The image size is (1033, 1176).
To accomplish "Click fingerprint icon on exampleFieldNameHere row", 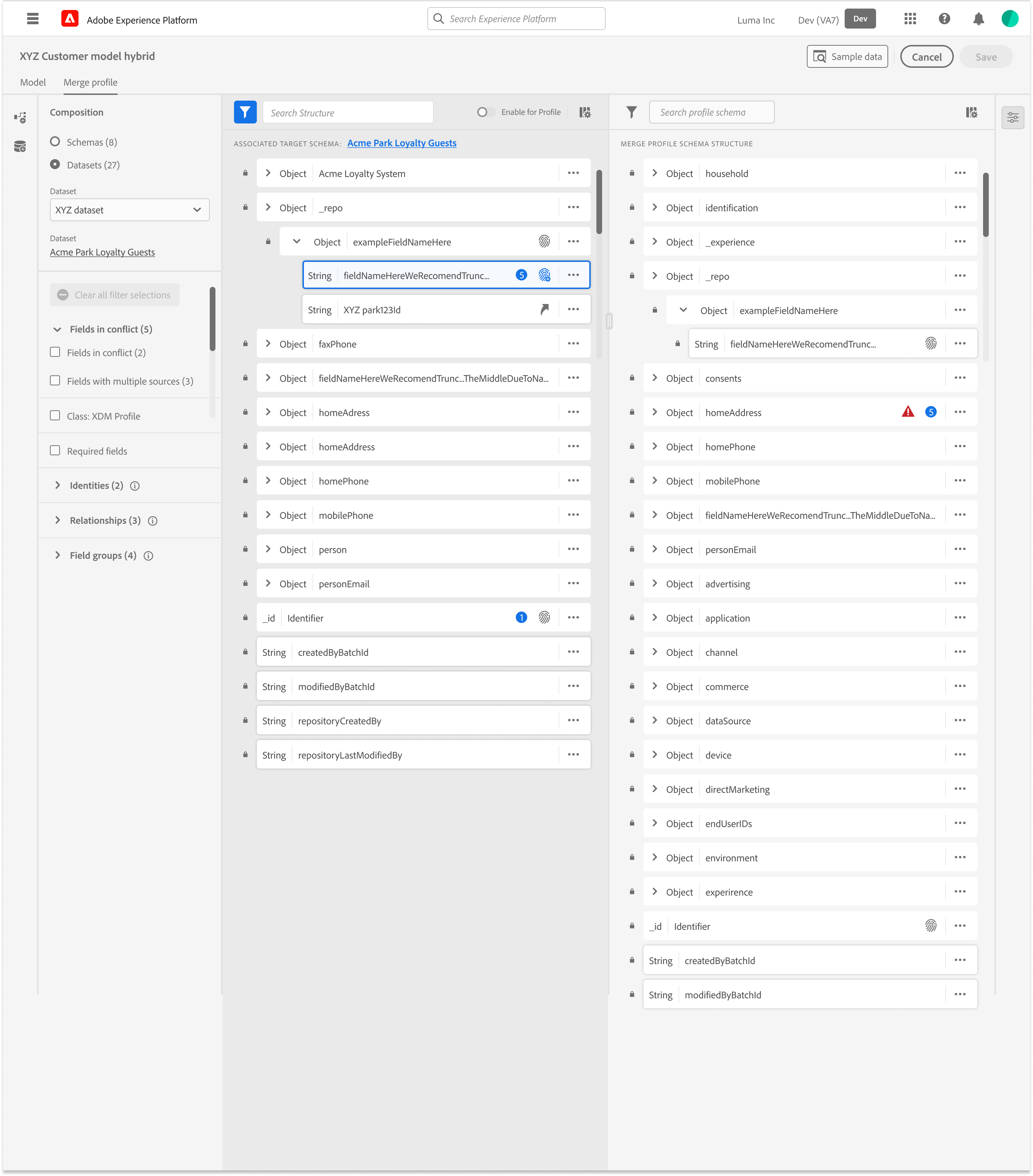I will (x=544, y=242).
